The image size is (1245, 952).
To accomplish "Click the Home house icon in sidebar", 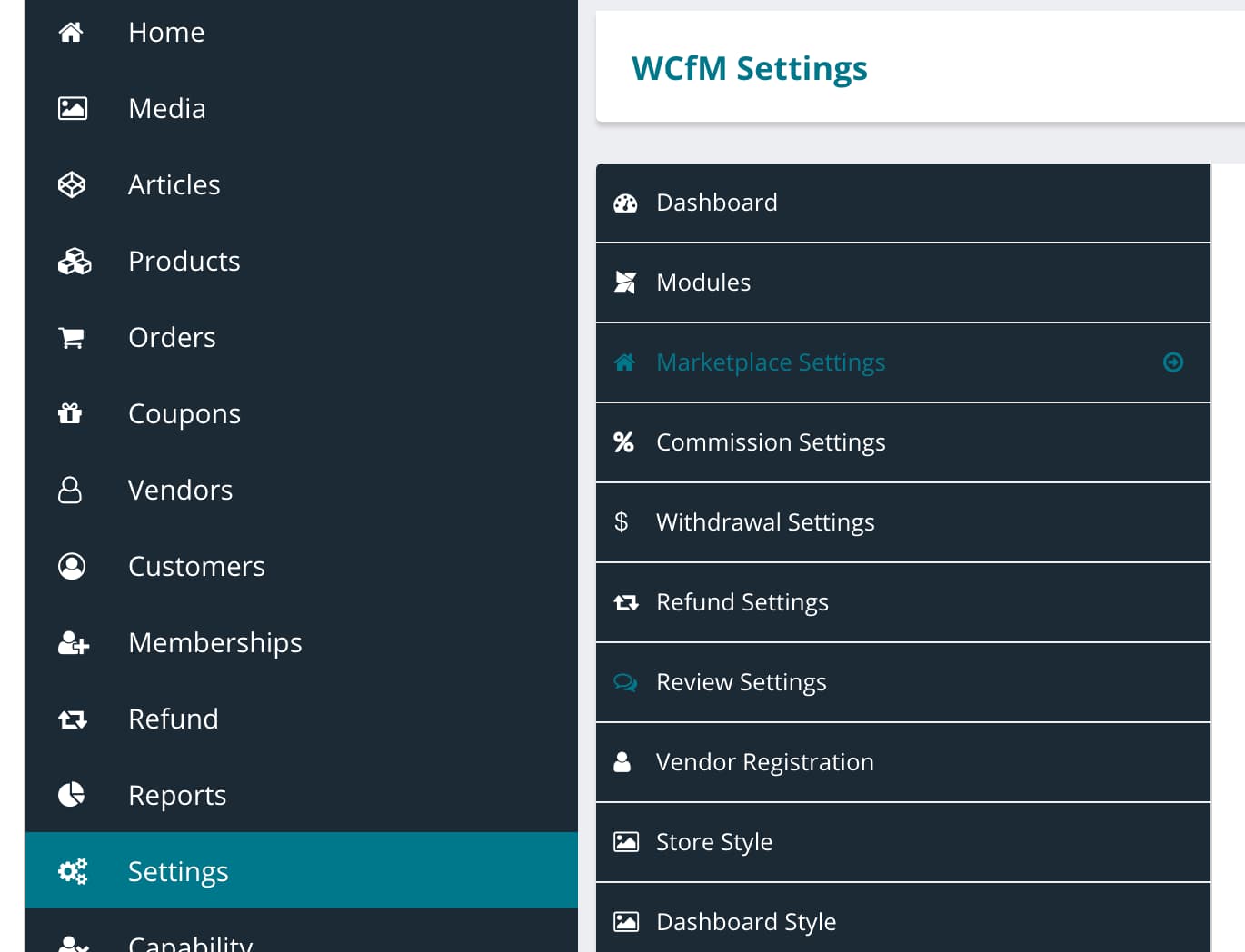I will coord(71,33).
